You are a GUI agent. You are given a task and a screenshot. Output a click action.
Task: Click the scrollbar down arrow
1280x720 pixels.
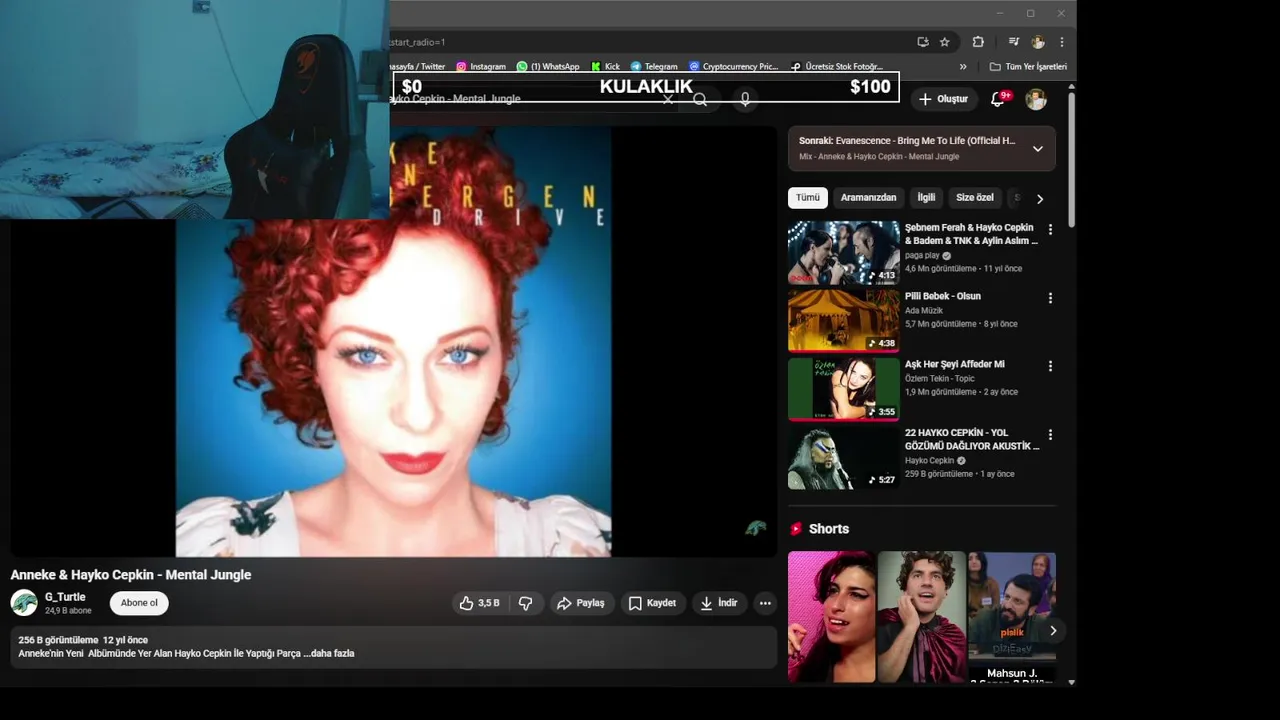pyautogui.click(x=1072, y=682)
